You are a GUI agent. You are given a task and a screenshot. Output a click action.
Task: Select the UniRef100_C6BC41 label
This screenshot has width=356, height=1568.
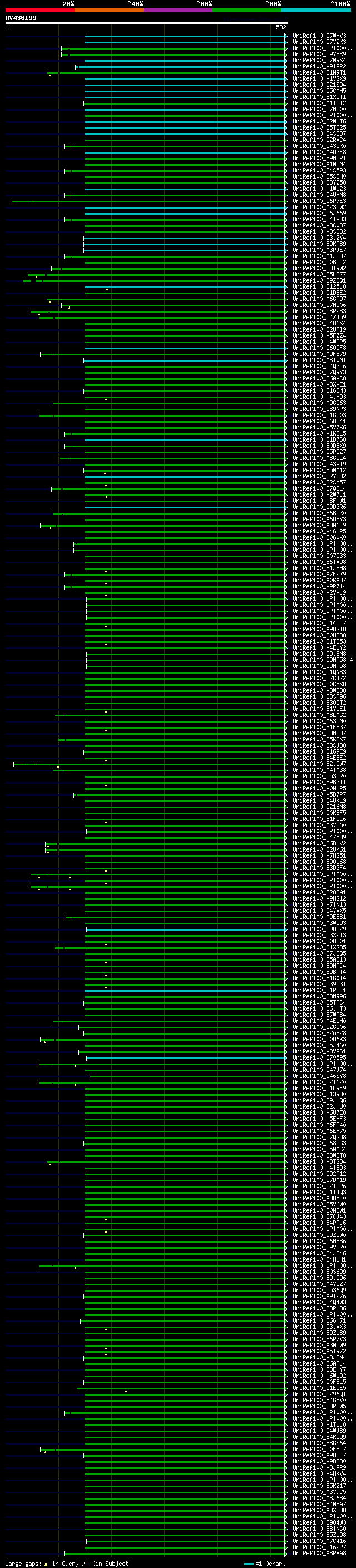319,421
